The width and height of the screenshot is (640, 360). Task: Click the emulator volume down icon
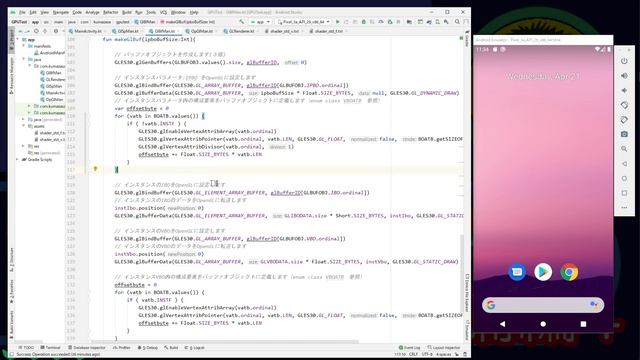pos(624,91)
